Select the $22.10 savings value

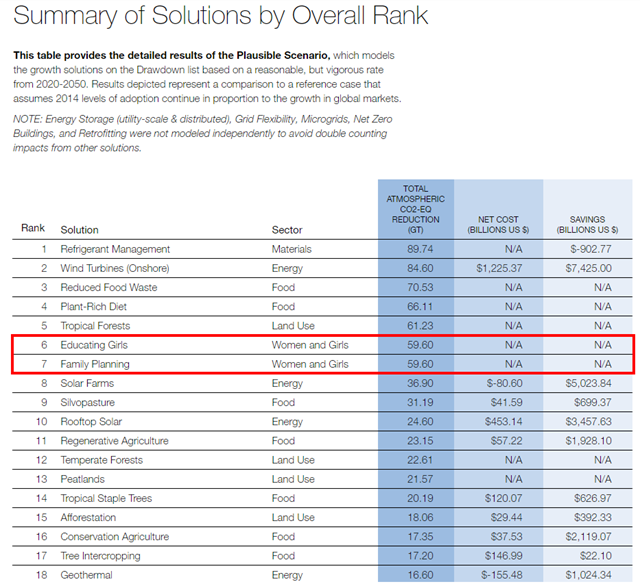(x=596, y=556)
